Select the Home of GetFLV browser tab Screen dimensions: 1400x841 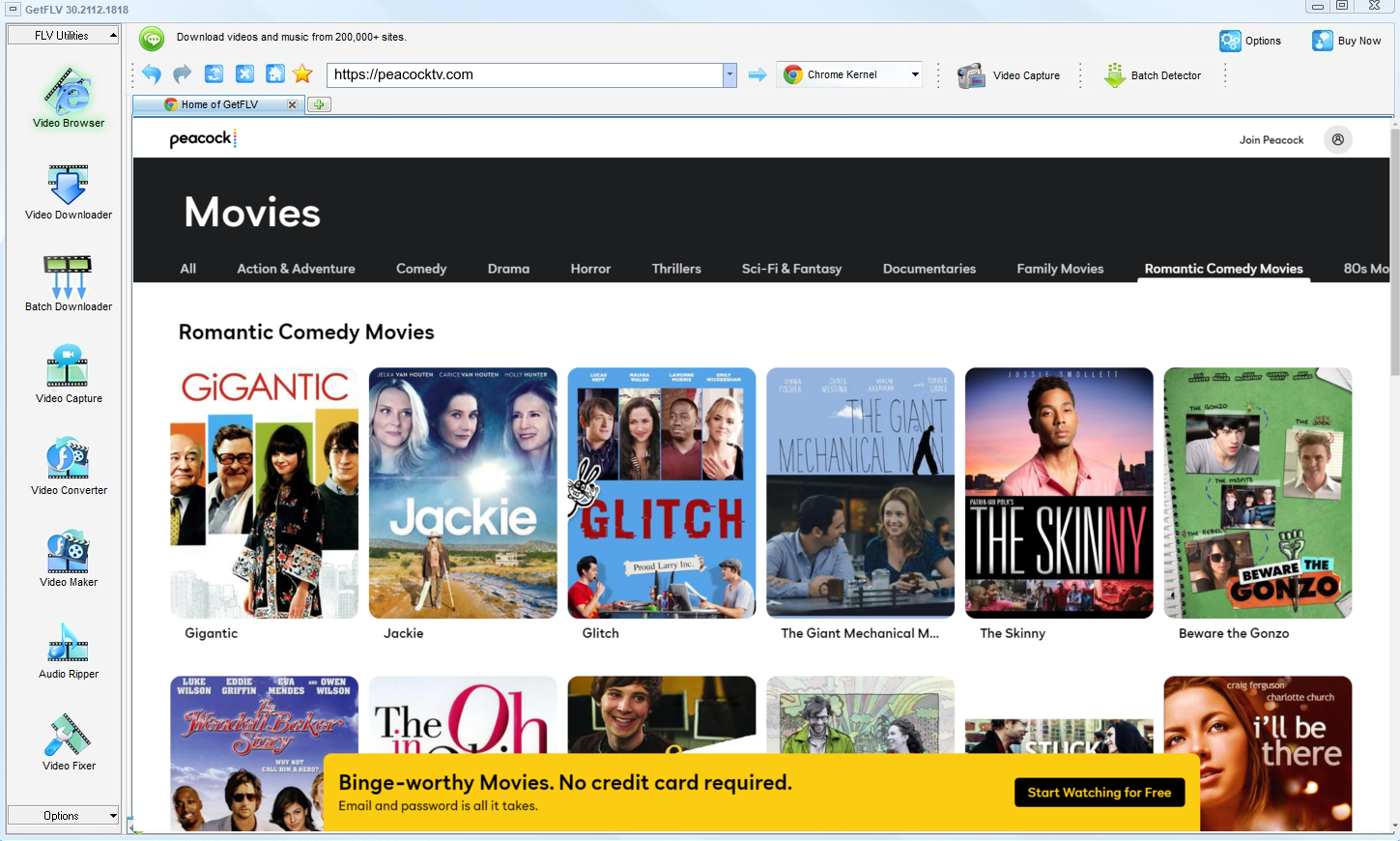tap(218, 104)
